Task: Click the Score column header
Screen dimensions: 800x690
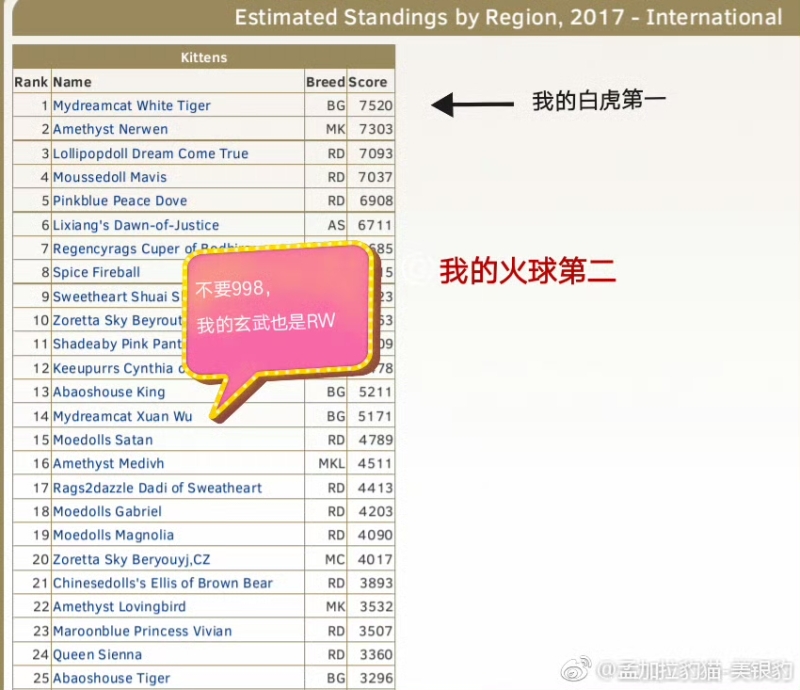Action: click(x=367, y=82)
